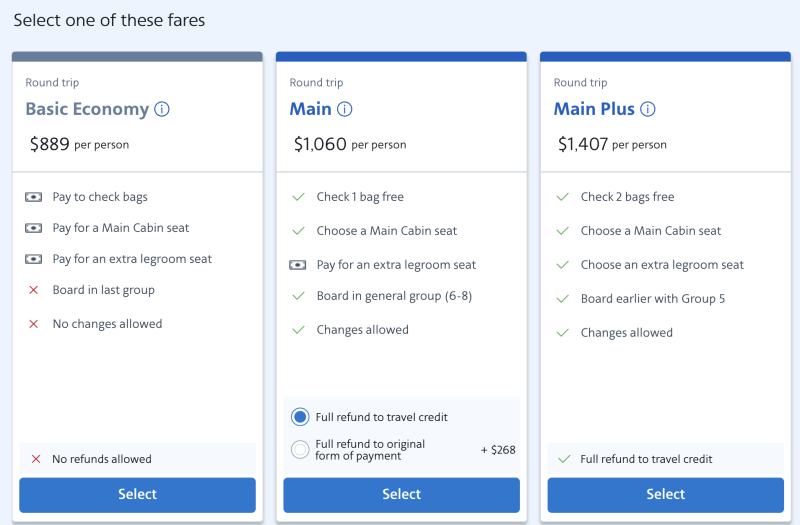The height and width of the screenshot is (525, 800).
Task: Click the Basic Economy fare title
Action: (87, 109)
